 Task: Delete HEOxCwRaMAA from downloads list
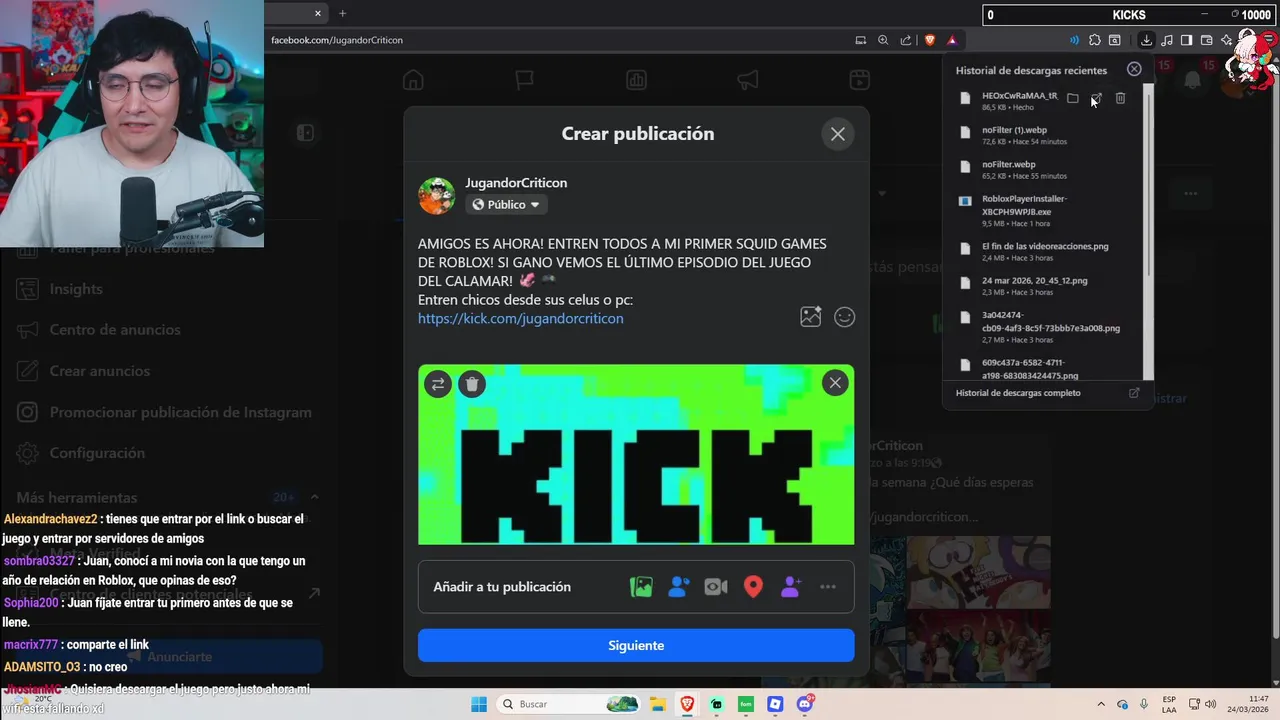[1120, 98]
